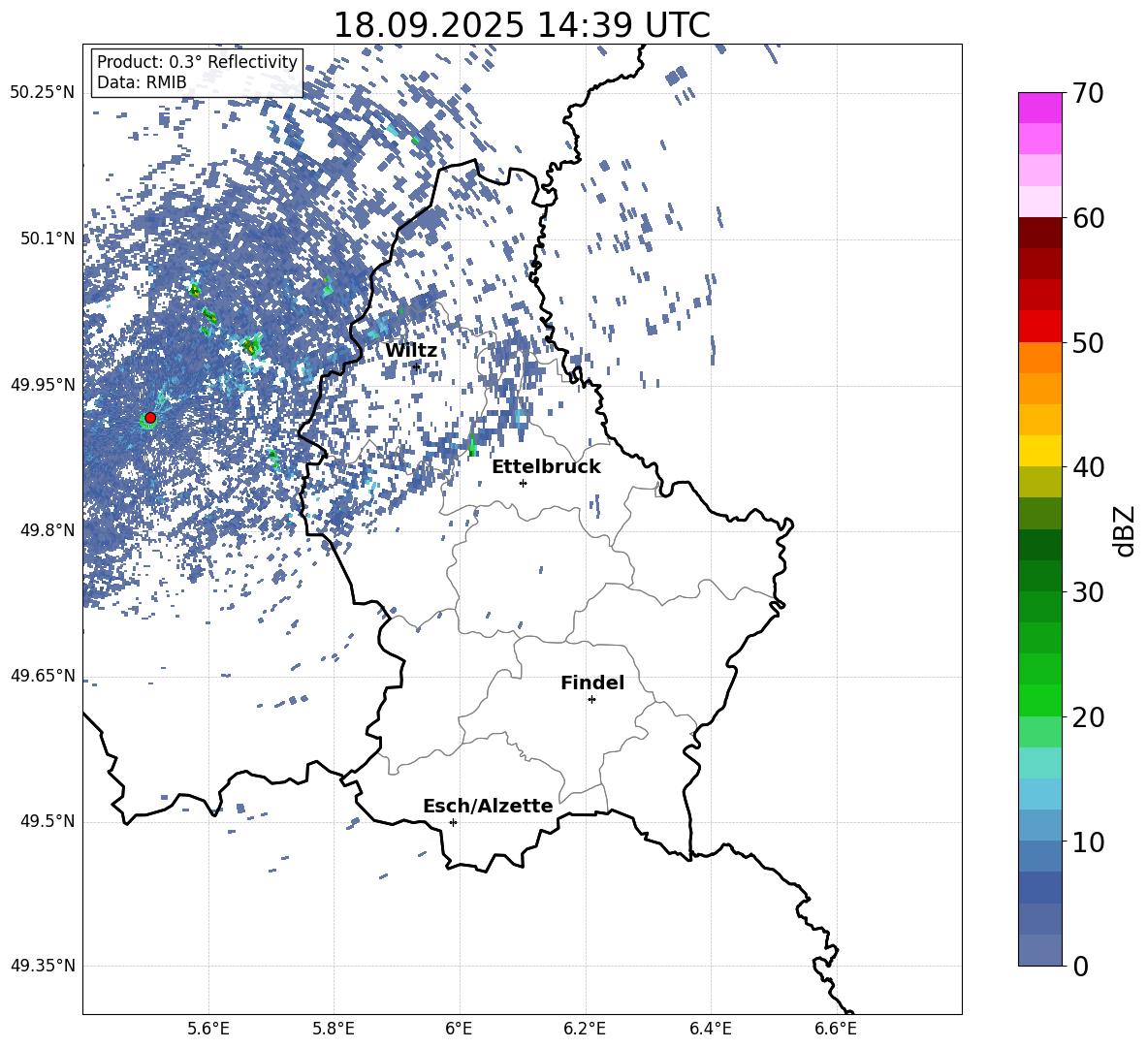Click the 0 colorbar tick label
The image size is (1148, 1048).
[1080, 966]
